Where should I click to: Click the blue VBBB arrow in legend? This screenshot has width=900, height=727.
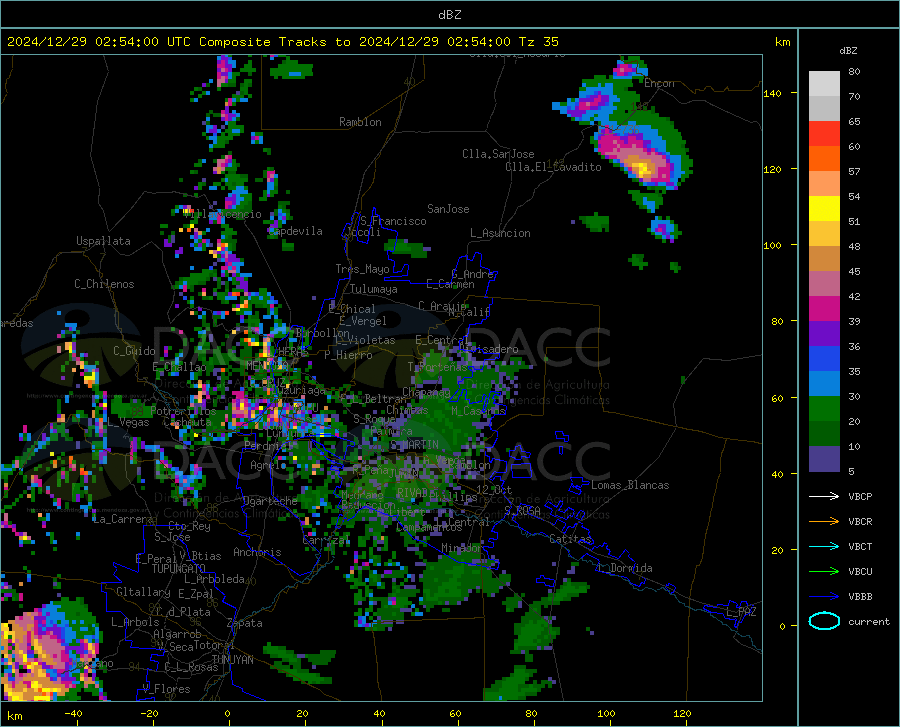click(824, 597)
